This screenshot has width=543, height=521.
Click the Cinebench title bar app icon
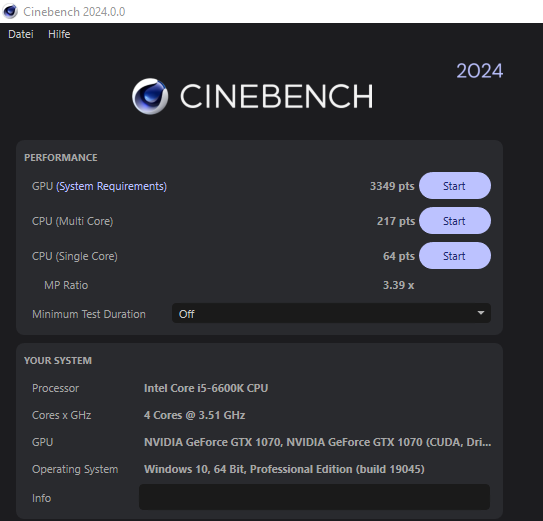coord(10,11)
